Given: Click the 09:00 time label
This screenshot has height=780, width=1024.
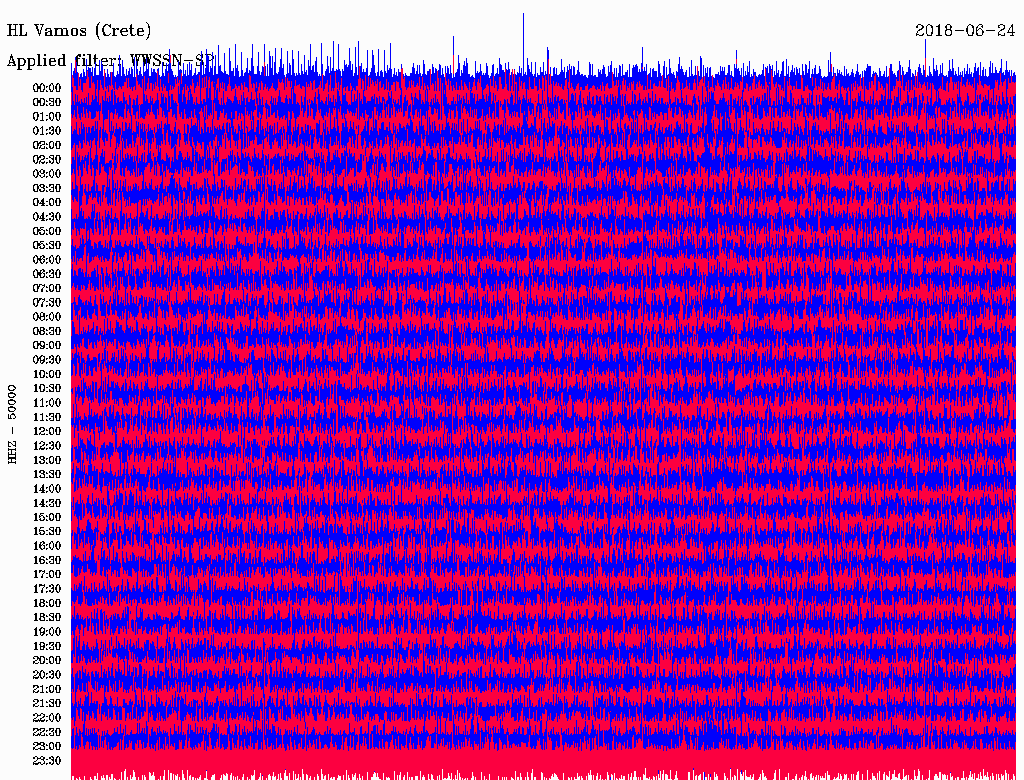Looking at the screenshot, I should (x=47, y=346).
